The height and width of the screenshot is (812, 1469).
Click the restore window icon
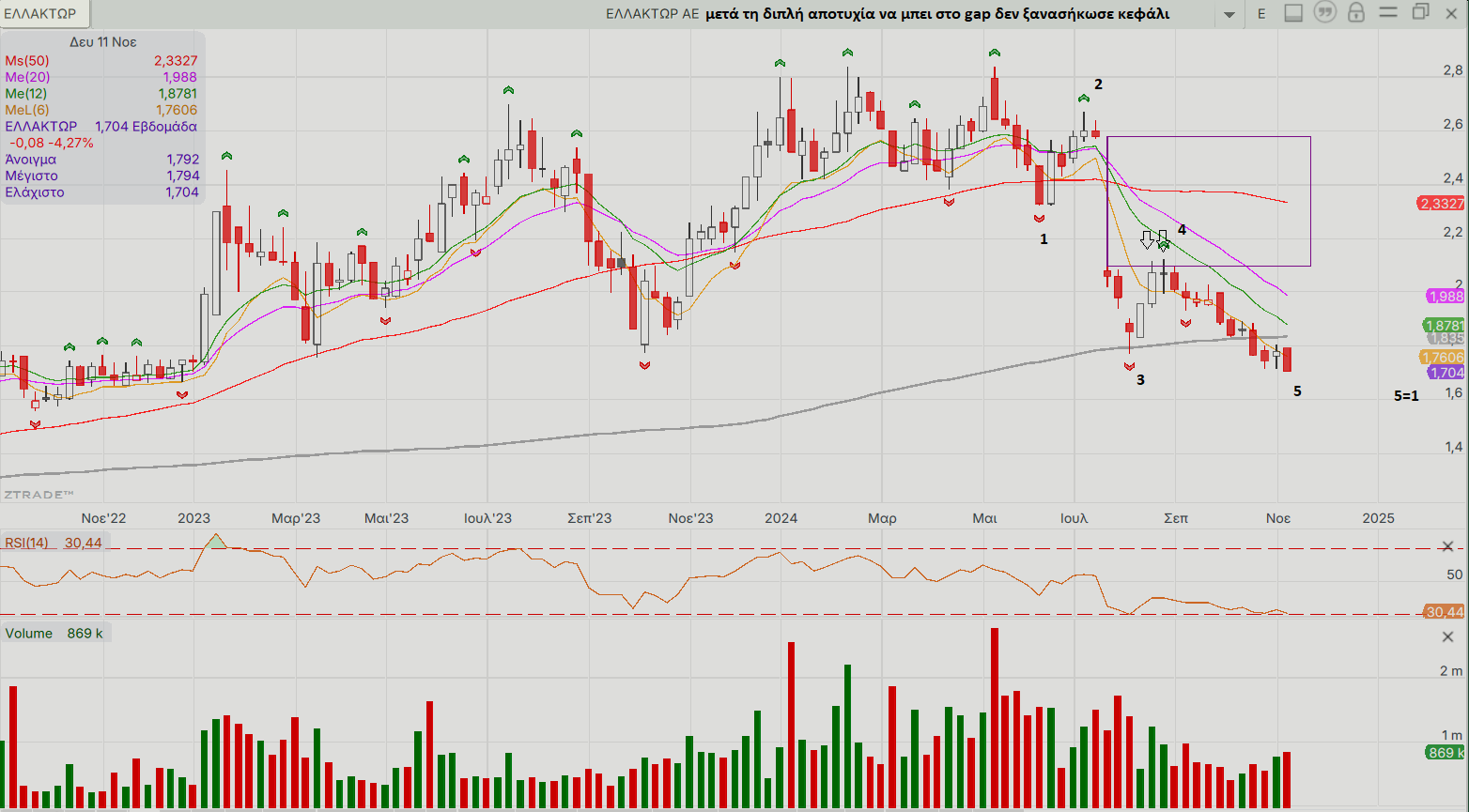click(x=1421, y=12)
